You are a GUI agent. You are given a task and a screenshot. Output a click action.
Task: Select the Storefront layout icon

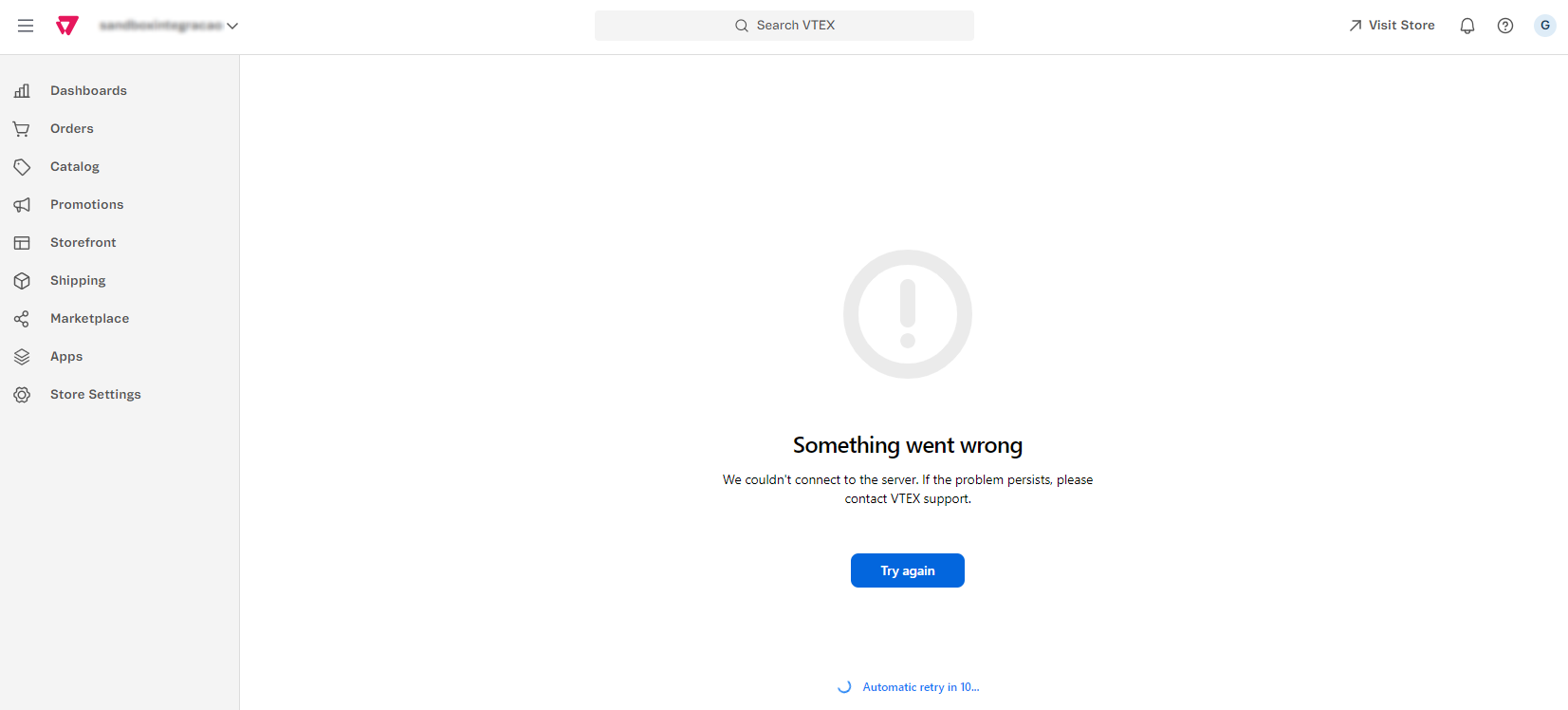pos(22,242)
